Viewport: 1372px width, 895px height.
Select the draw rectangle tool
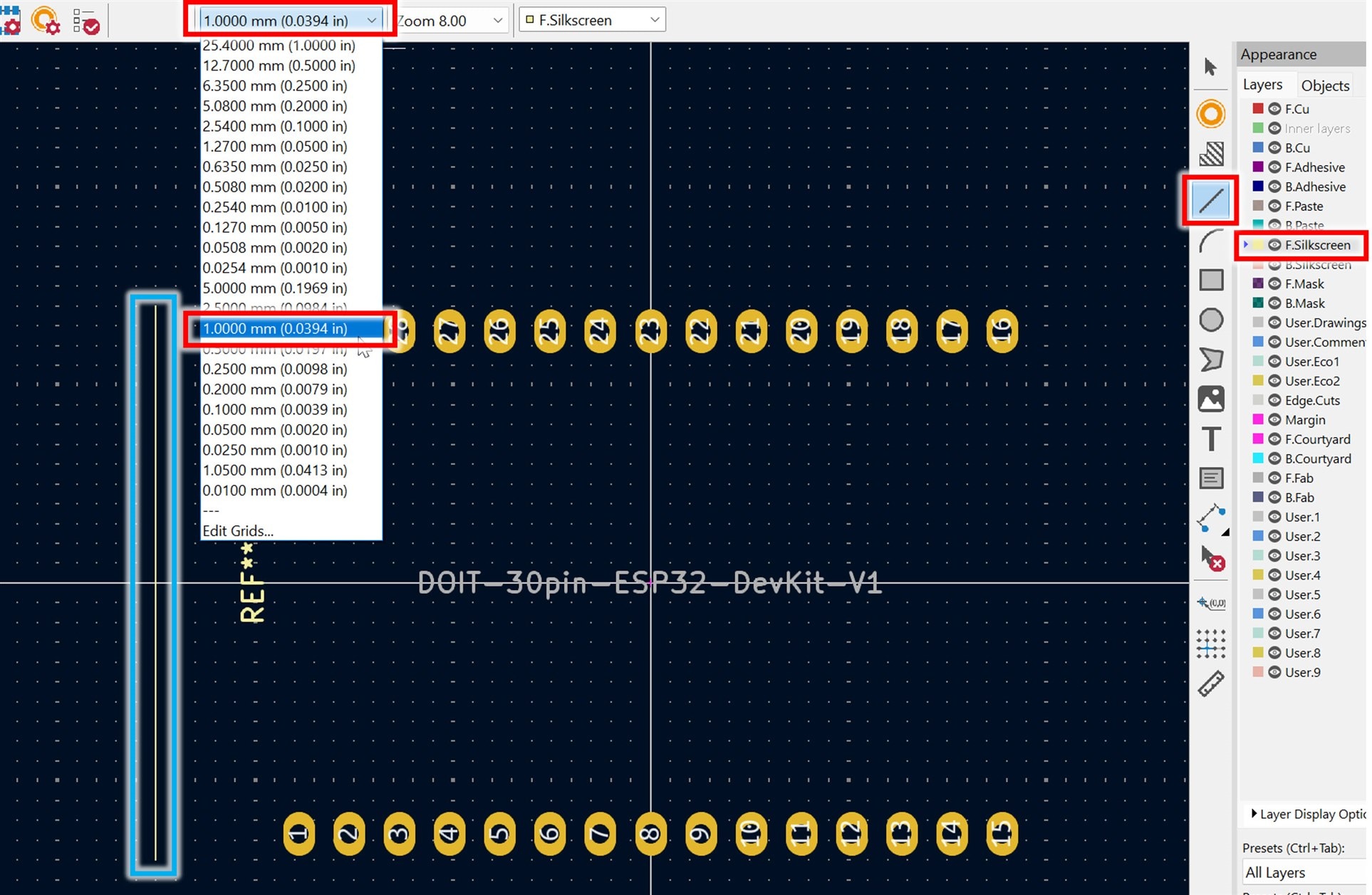1210,280
